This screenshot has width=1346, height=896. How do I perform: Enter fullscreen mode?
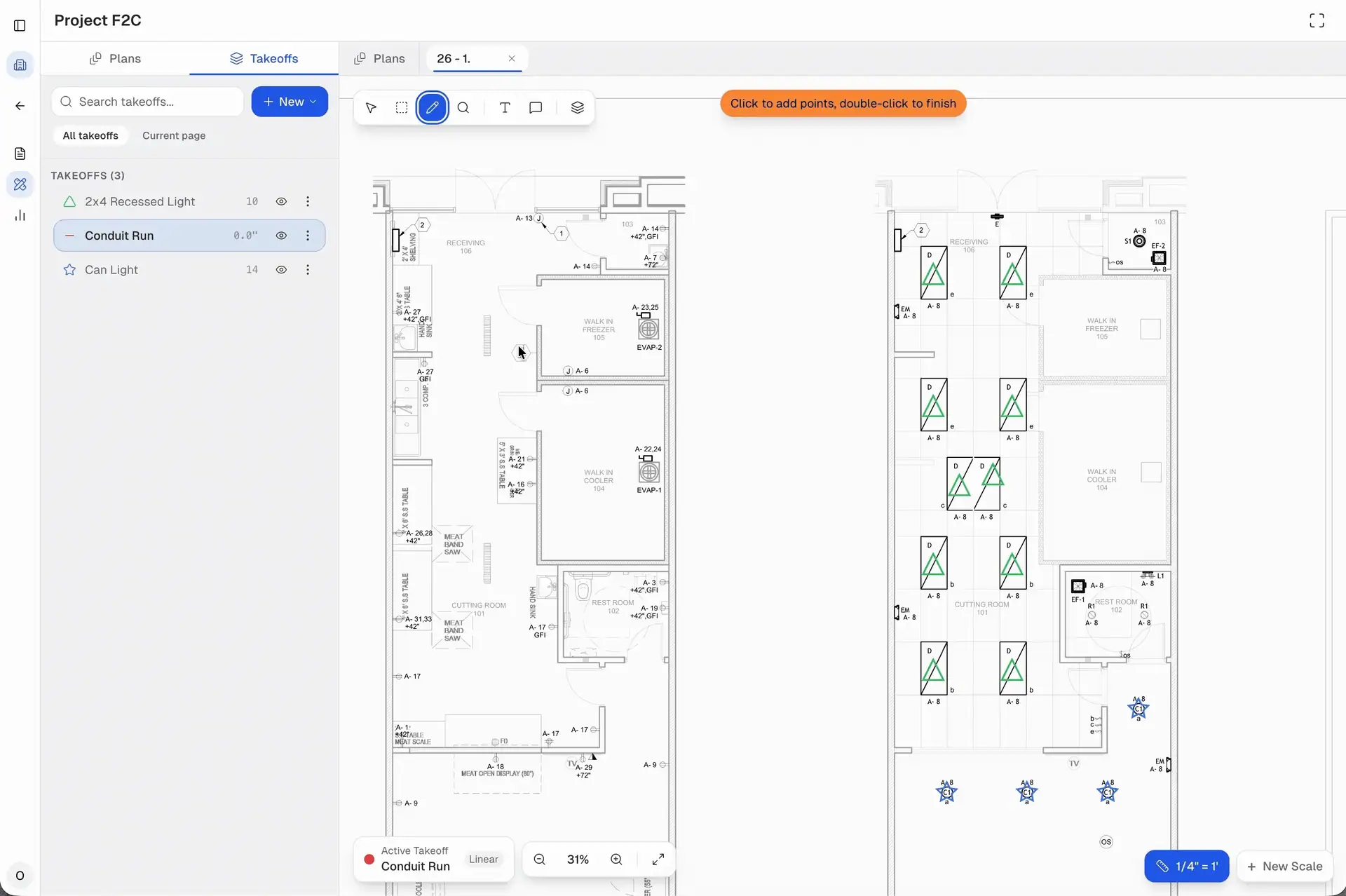[x=1317, y=21]
